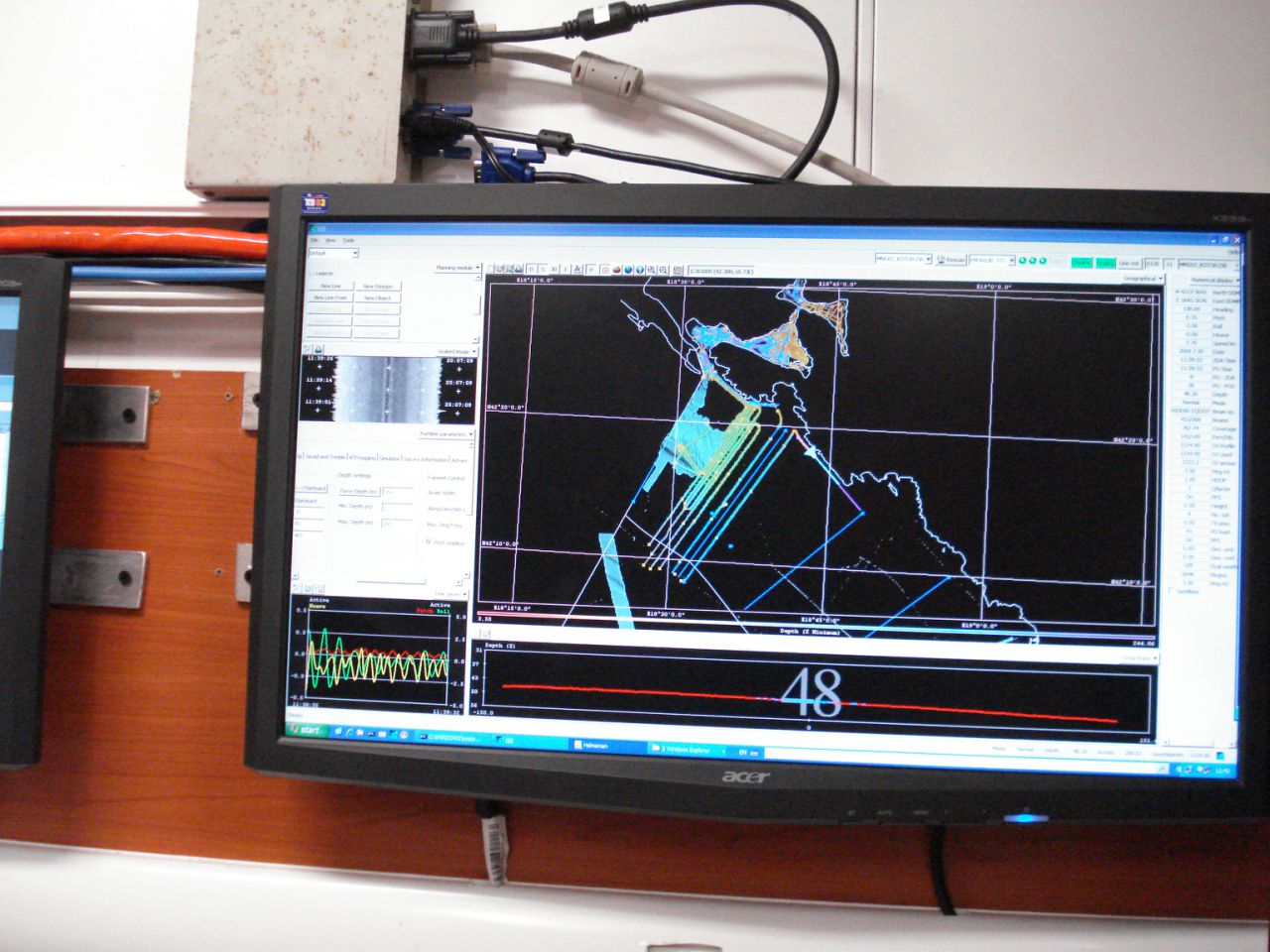Expand the Runtime parameters dropdown
1270x952 pixels.
click(x=444, y=434)
